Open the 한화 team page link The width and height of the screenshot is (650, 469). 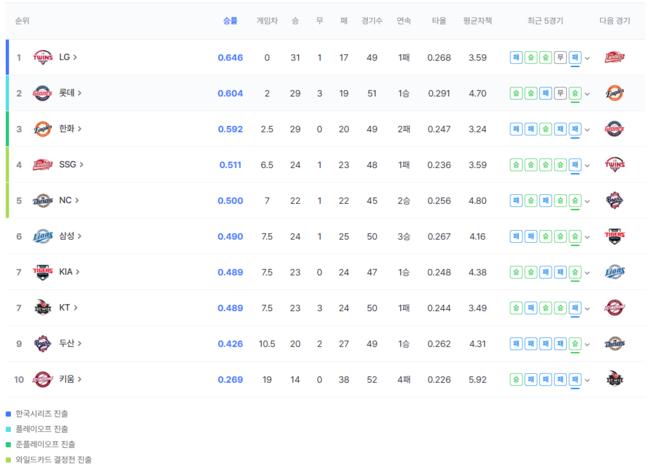click(x=70, y=129)
